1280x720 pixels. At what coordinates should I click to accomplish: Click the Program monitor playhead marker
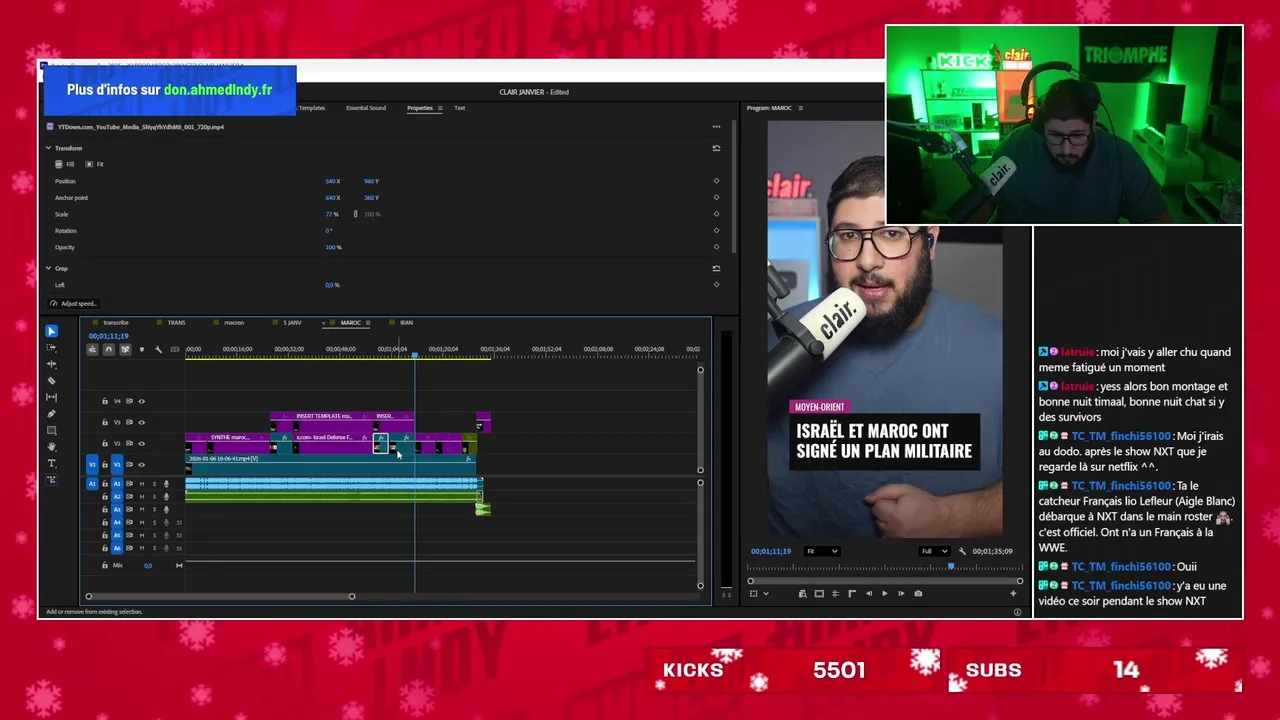coord(951,566)
